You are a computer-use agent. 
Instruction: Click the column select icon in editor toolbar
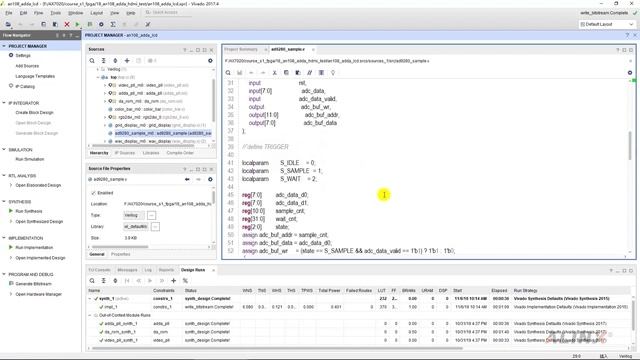click(x=321, y=73)
